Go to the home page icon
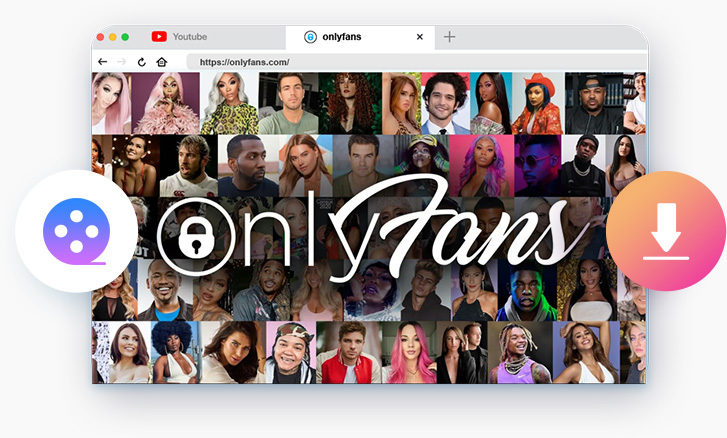The image size is (727, 438). click(161, 62)
